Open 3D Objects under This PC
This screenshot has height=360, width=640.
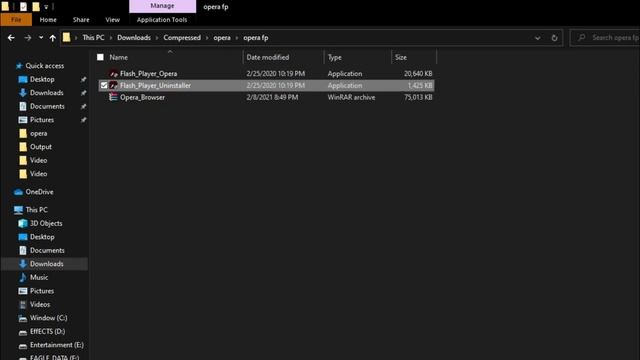click(x=46, y=223)
